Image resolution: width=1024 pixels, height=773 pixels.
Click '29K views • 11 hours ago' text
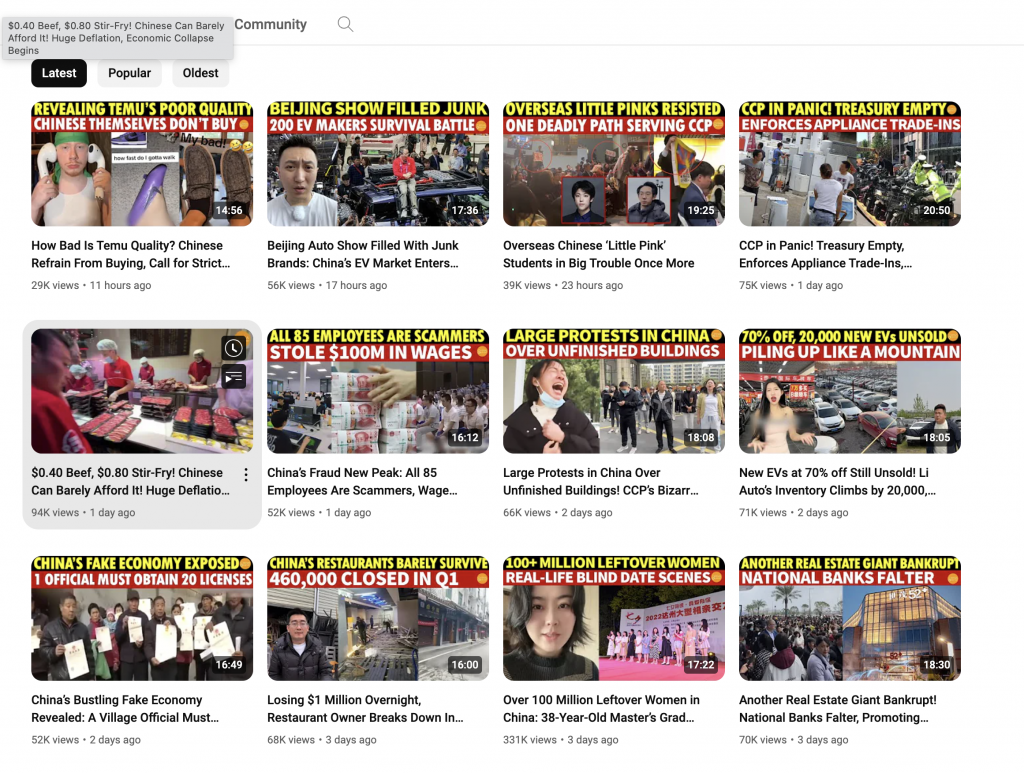[x=91, y=285]
